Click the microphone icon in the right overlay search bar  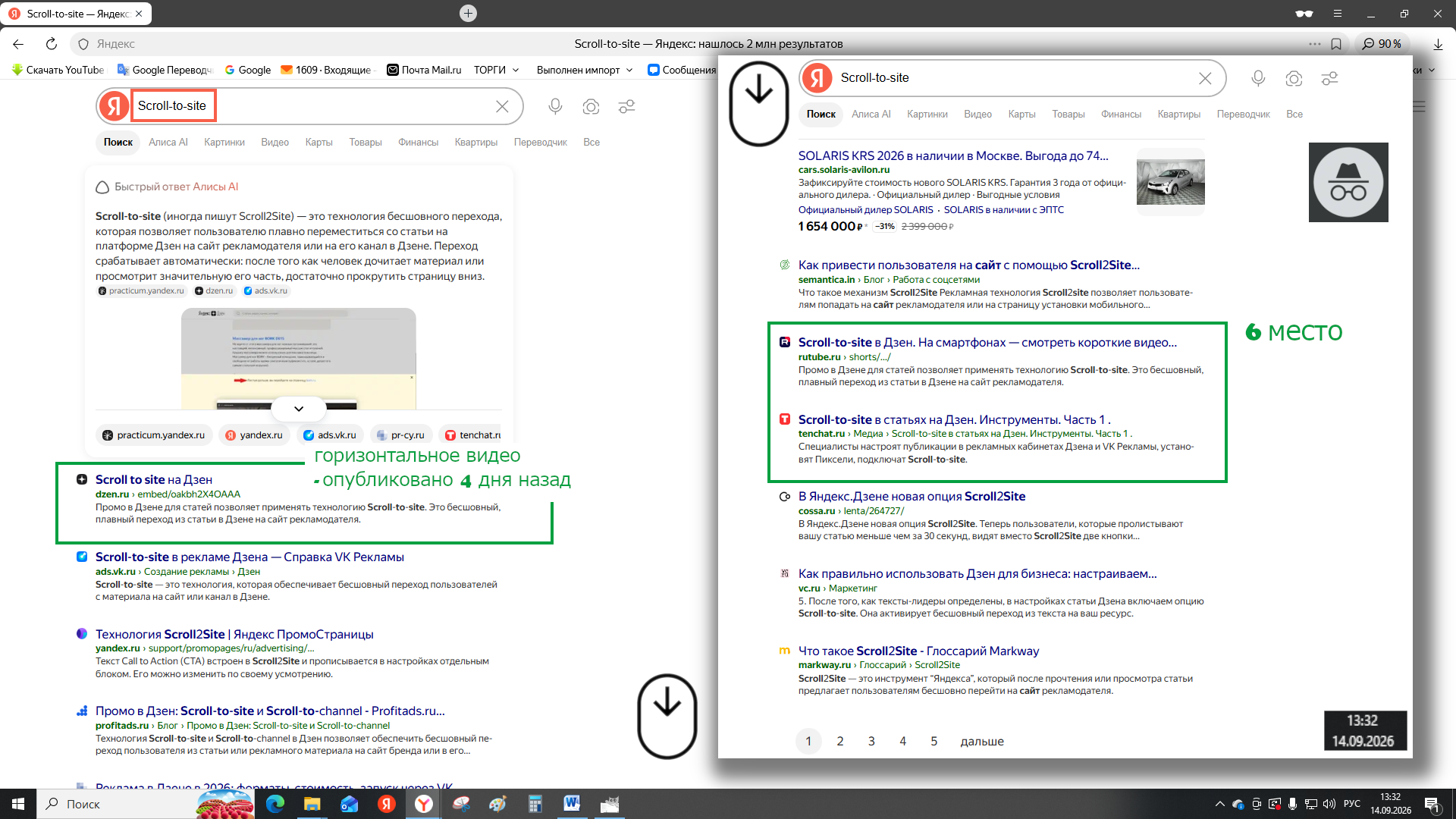coord(1258,78)
